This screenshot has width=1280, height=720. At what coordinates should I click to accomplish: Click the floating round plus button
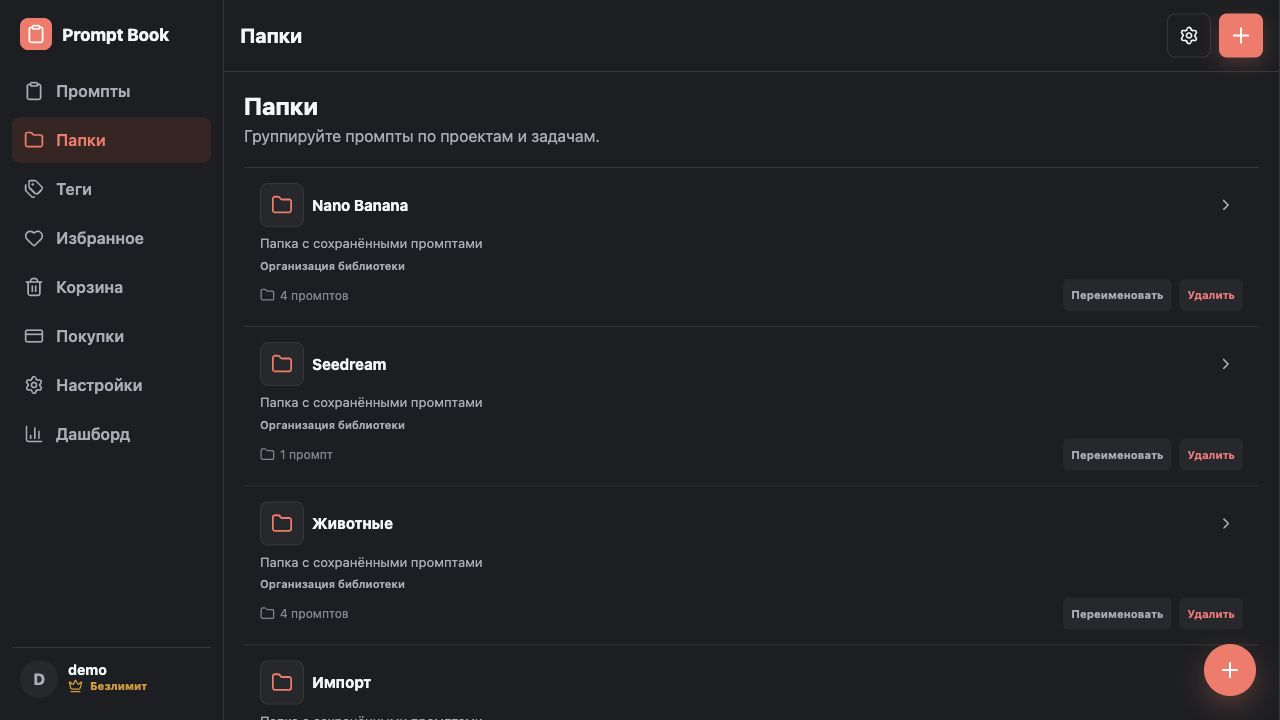tap(1230, 670)
